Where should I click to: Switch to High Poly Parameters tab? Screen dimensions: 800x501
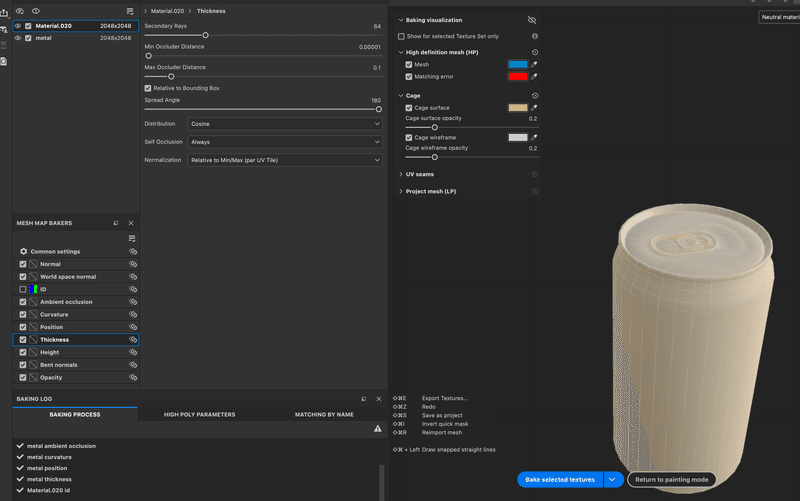click(199, 414)
